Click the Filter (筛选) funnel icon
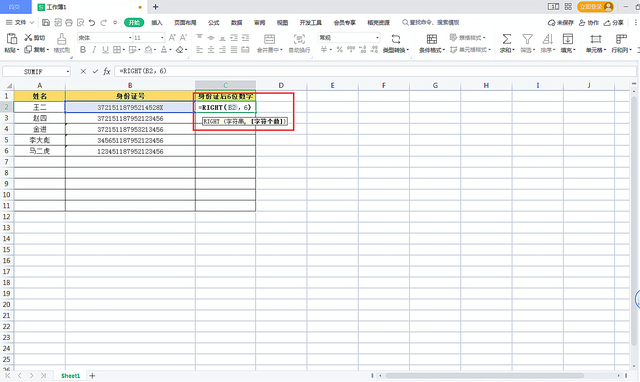The height and width of the screenshot is (382, 640). [x=527, y=39]
